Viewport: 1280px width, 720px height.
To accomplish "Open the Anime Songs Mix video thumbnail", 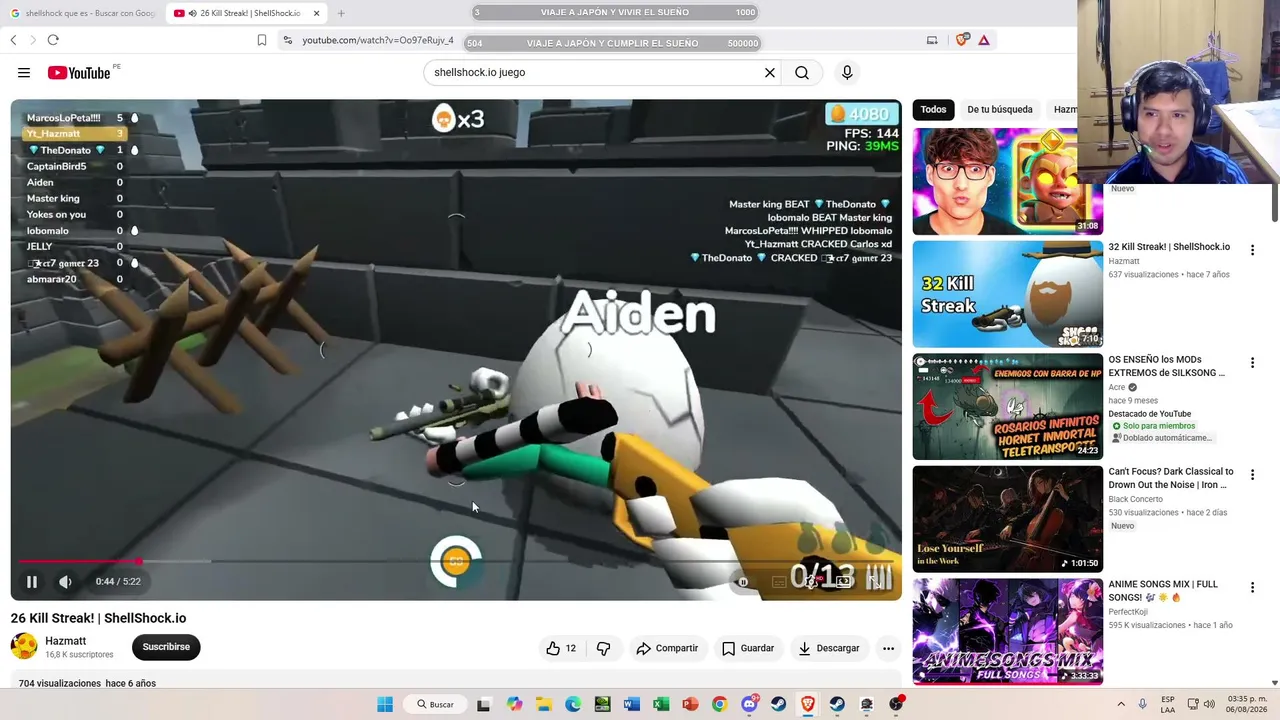I will coord(1007,631).
